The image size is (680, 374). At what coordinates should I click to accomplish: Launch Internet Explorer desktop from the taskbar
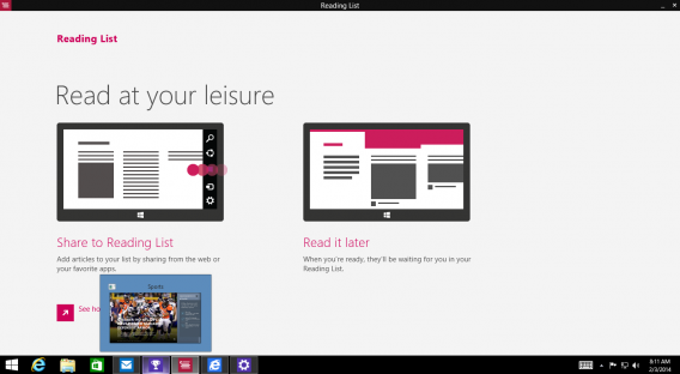(x=38, y=365)
